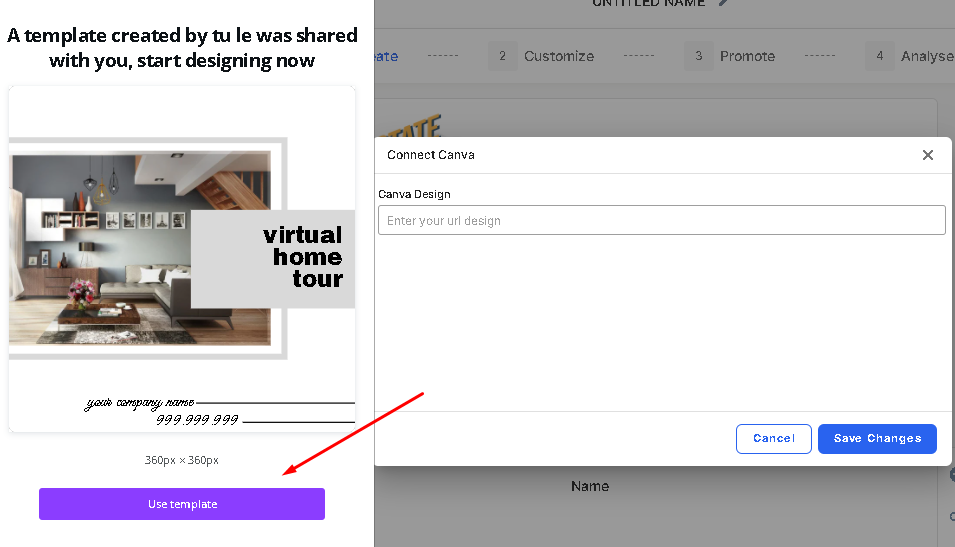Focus the Canva Design URL field

[661, 220]
